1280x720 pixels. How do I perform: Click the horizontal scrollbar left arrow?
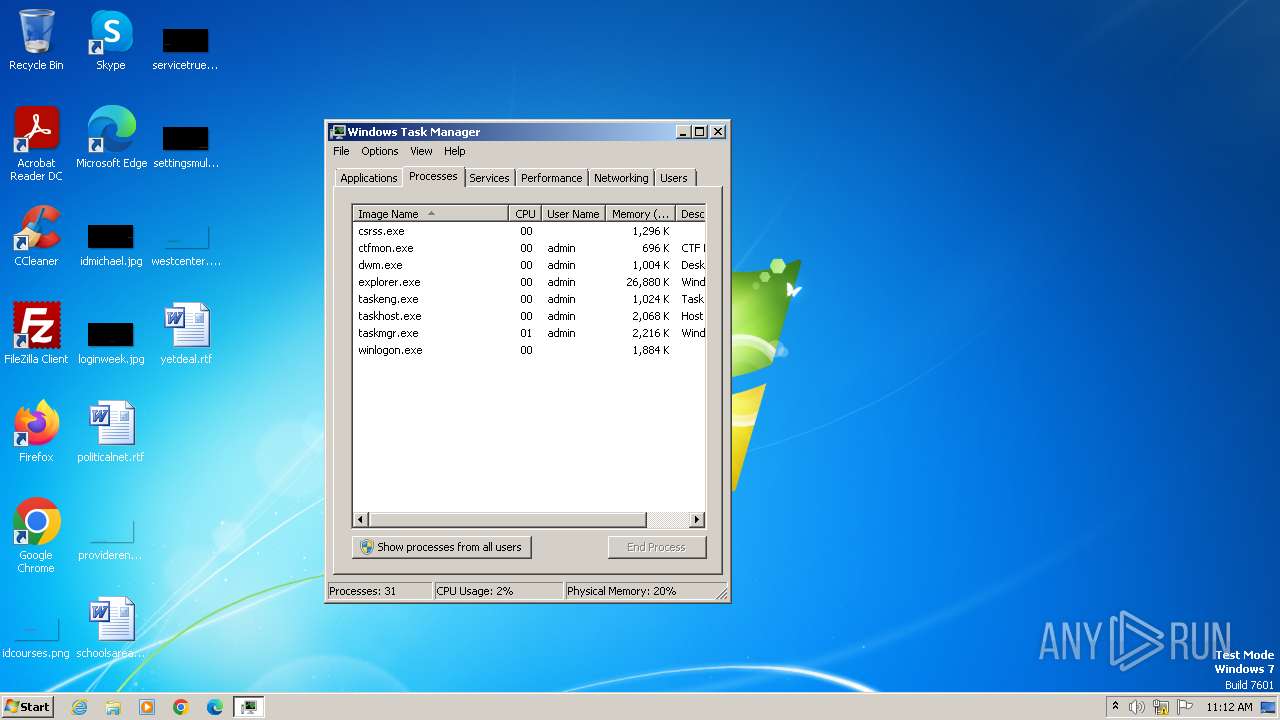pyautogui.click(x=361, y=520)
